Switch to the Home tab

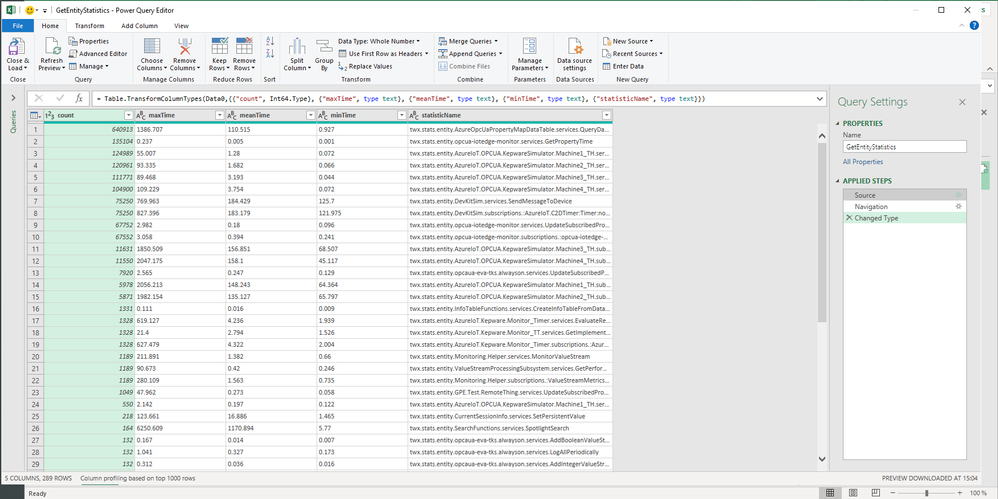click(50, 26)
